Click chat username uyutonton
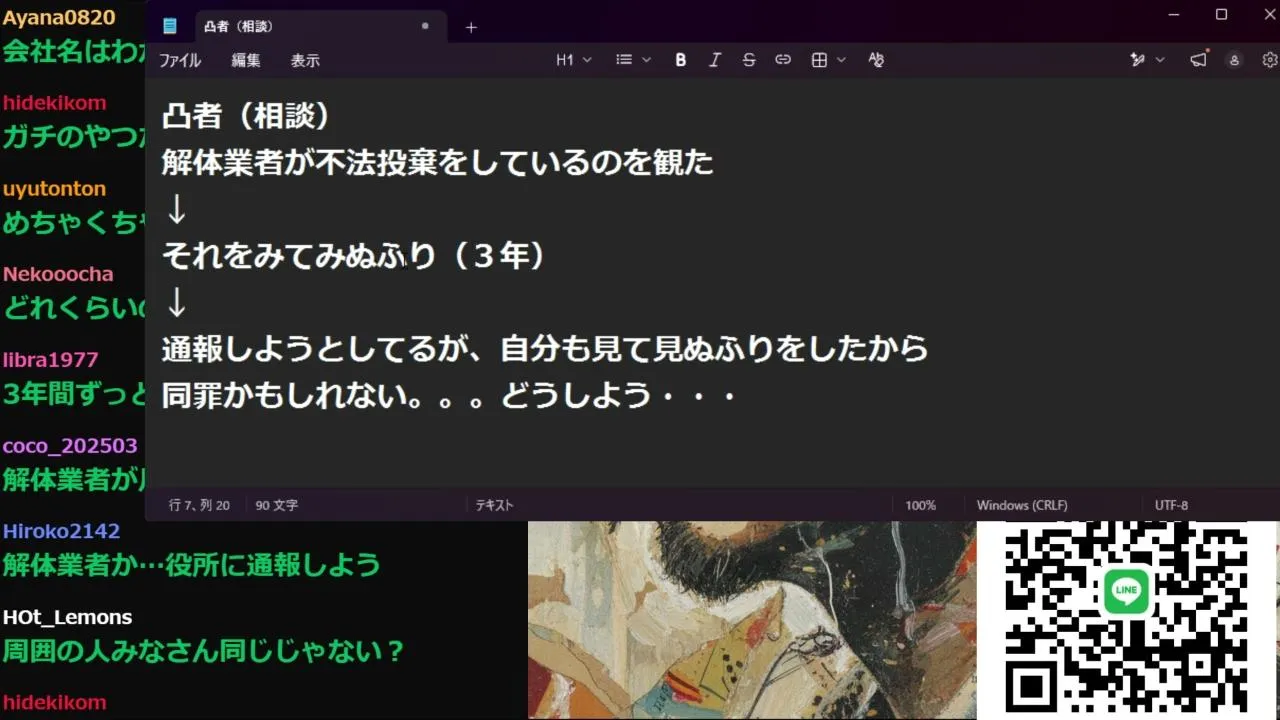The height and width of the screenshot is (720, 1280). pyautogui.click(x=54, y=189)
